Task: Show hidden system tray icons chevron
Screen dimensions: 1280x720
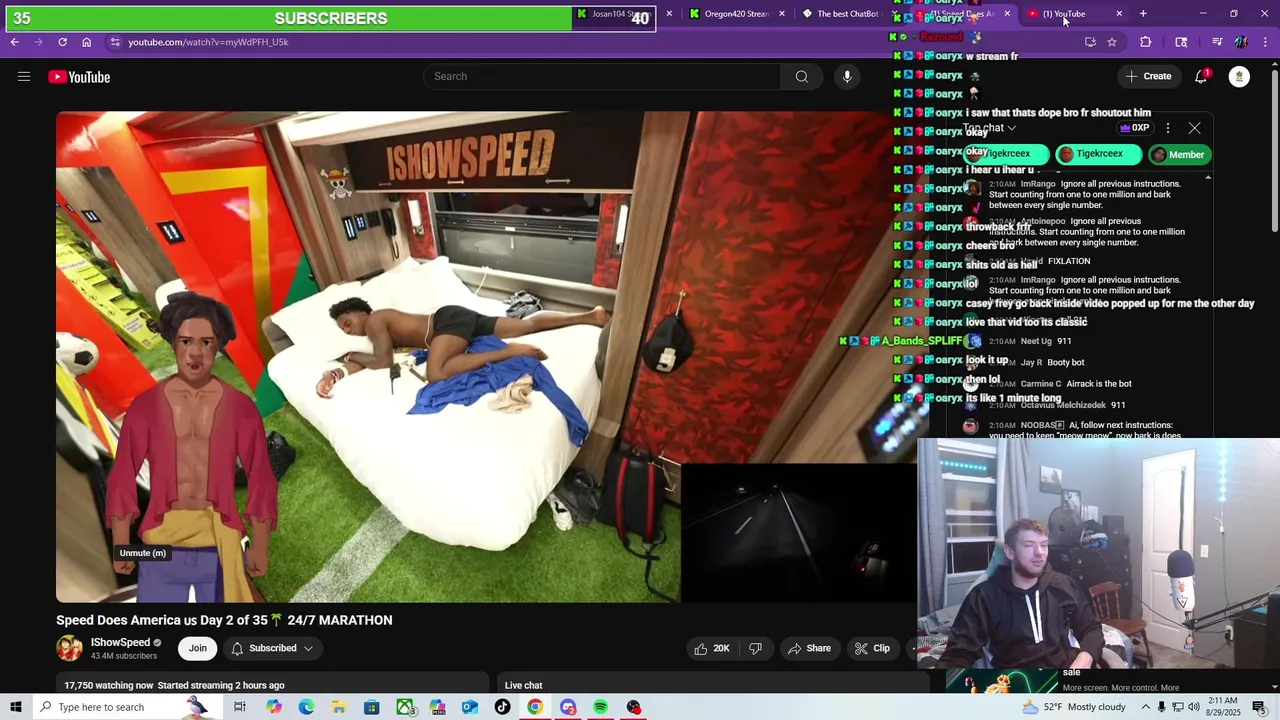Action: [x=1145, y=707]
